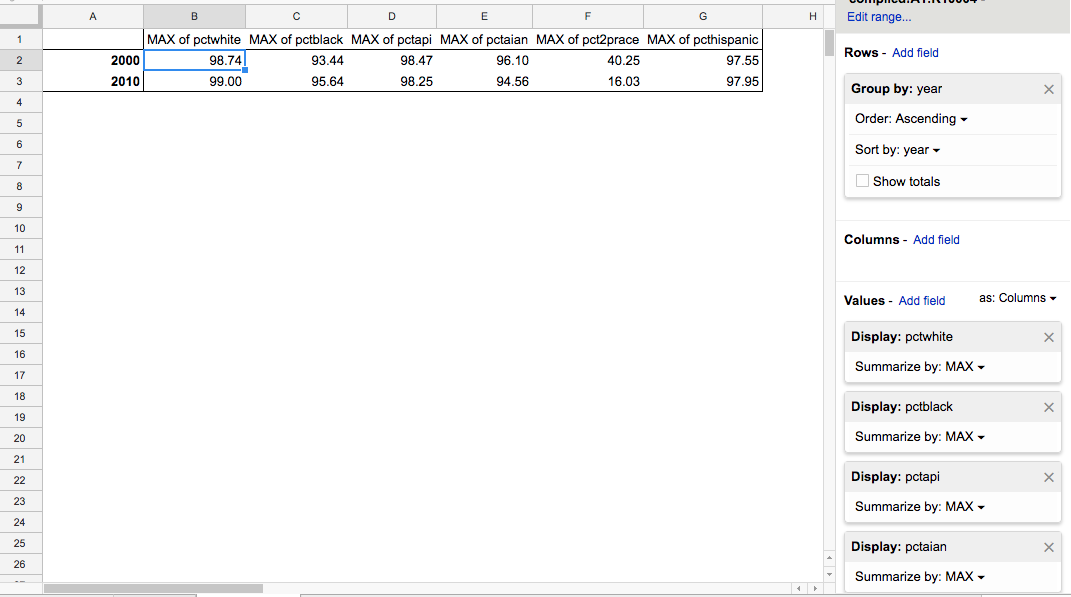
Task: Remove the pctaian value field
Action: (1048, 547)
